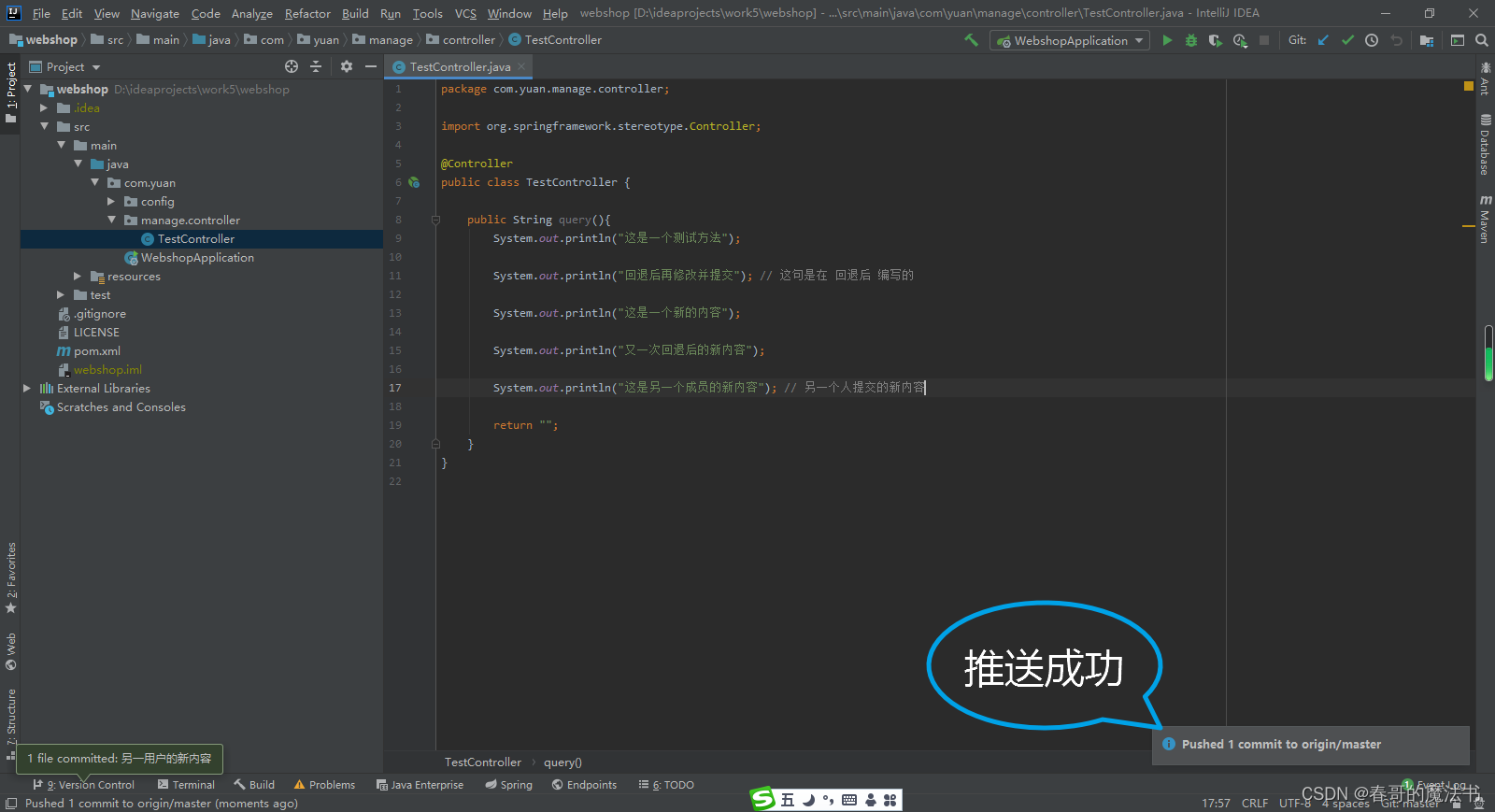Toggle the 1: Project tool window button

[11, 93]
